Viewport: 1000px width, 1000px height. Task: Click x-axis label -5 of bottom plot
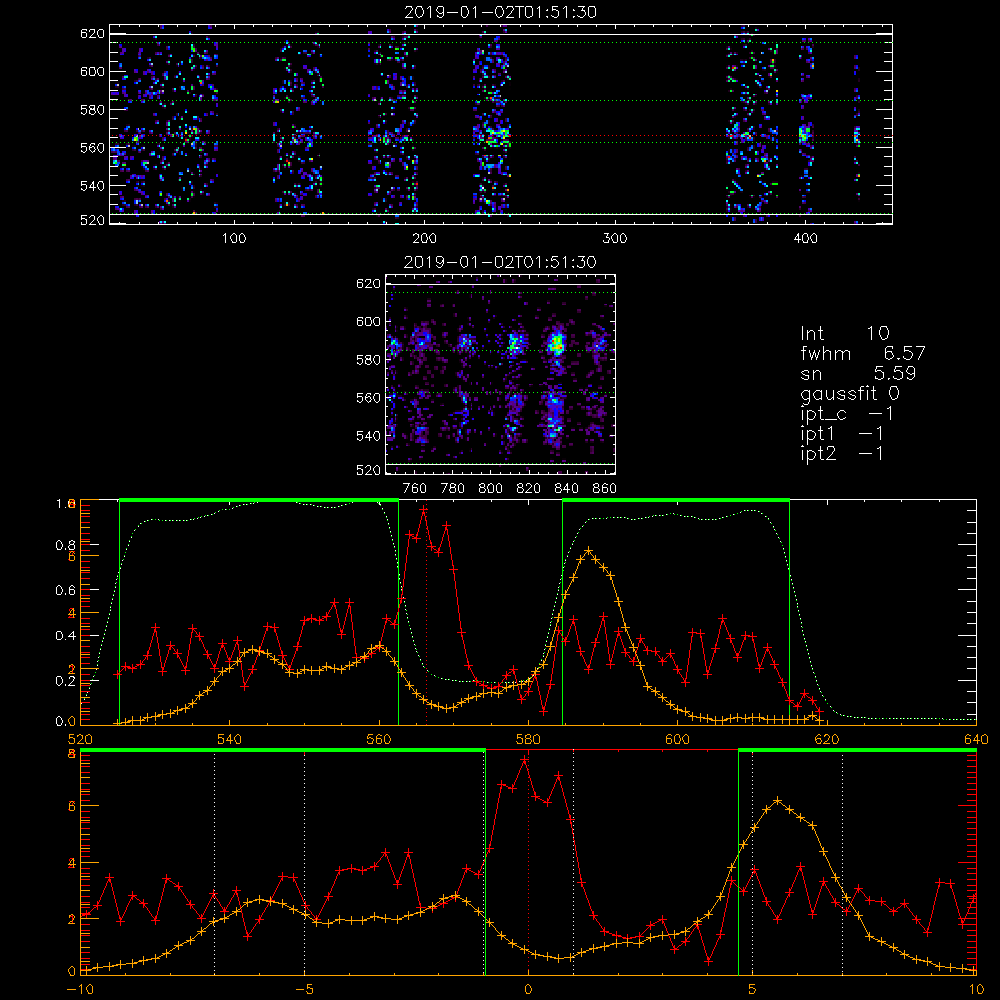[x=304, y=990]
